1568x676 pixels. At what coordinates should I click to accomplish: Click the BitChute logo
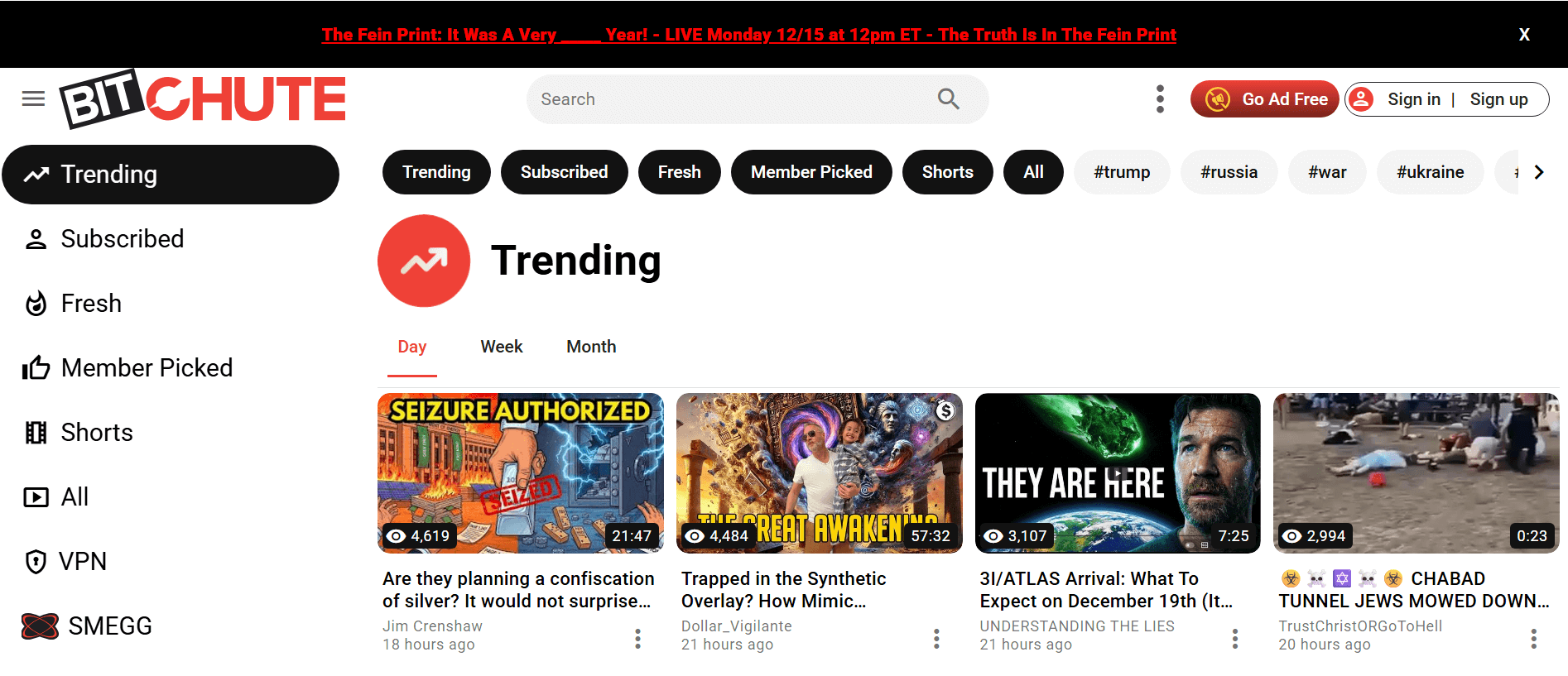203,99
